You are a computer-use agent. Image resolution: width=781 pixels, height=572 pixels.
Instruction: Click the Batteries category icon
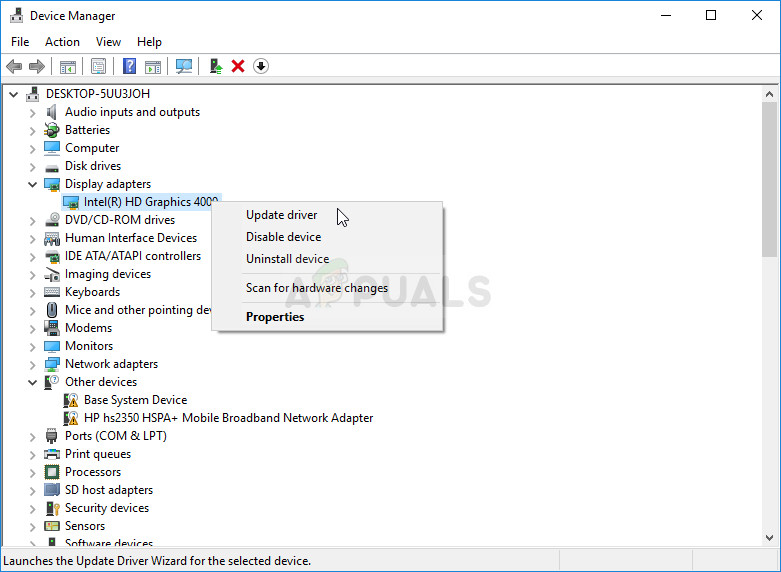(52, 130)
